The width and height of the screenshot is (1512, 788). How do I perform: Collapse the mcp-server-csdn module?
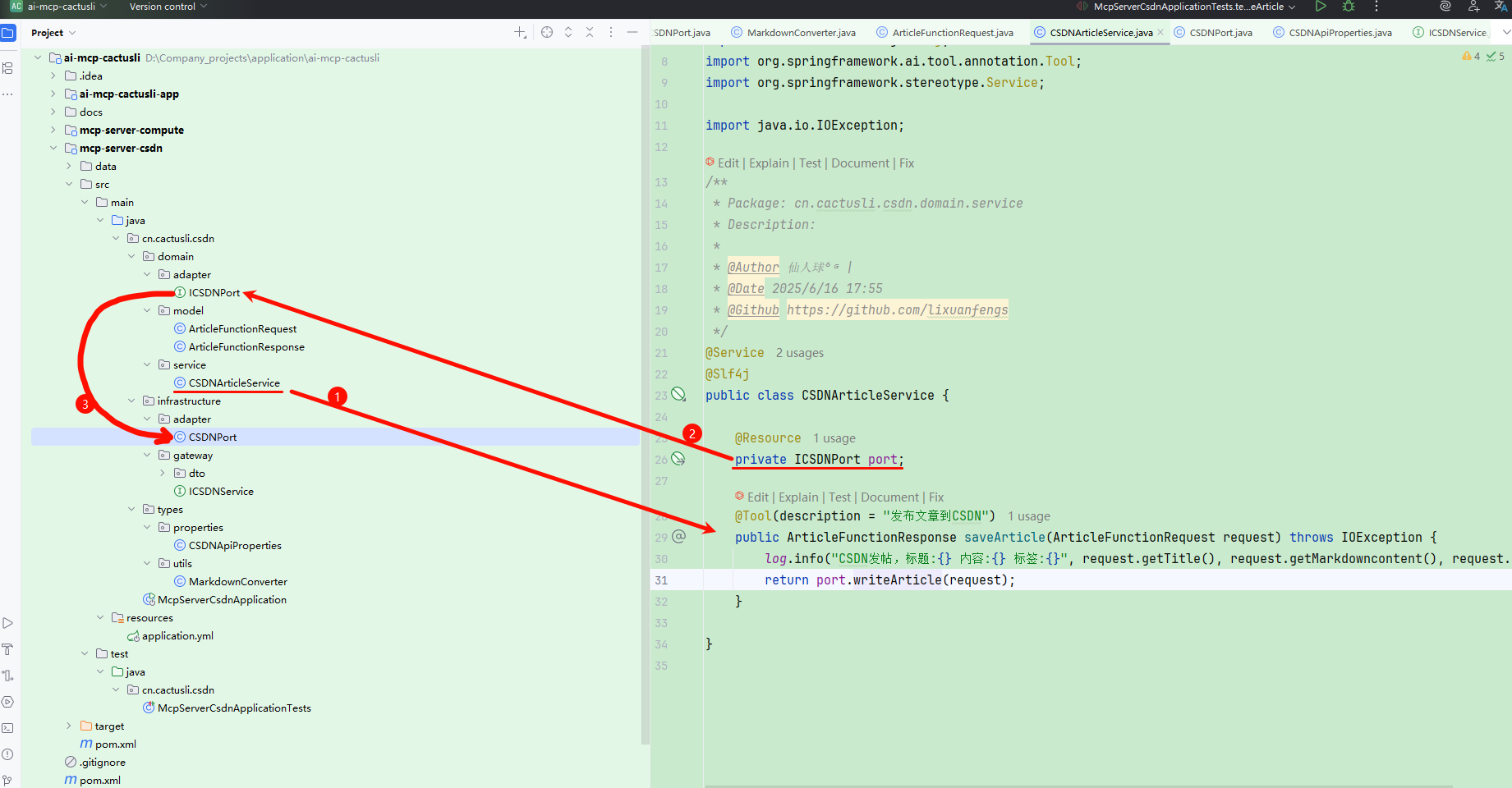53,148
